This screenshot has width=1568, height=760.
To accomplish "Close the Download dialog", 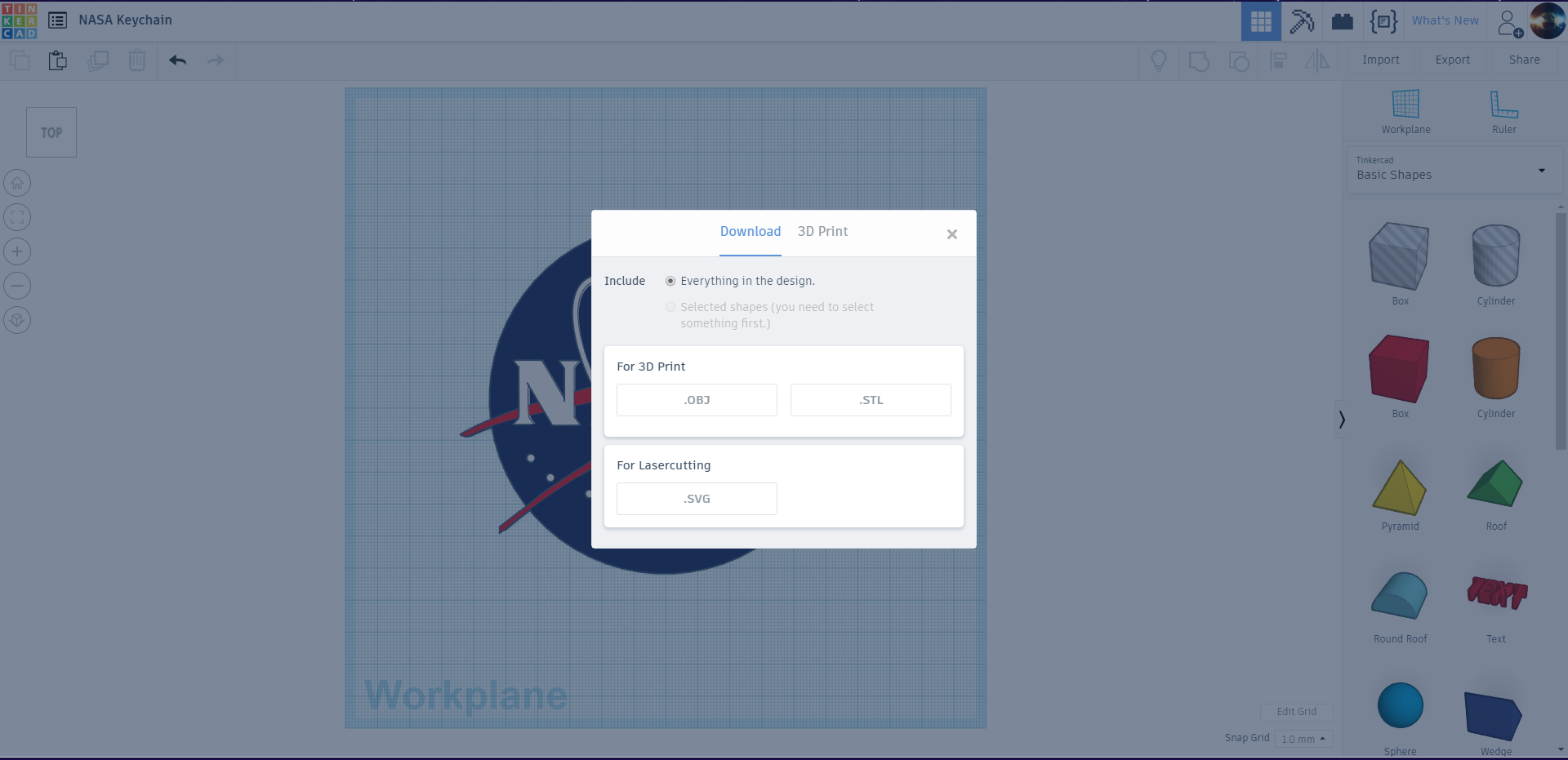I will tap(951, 234).
